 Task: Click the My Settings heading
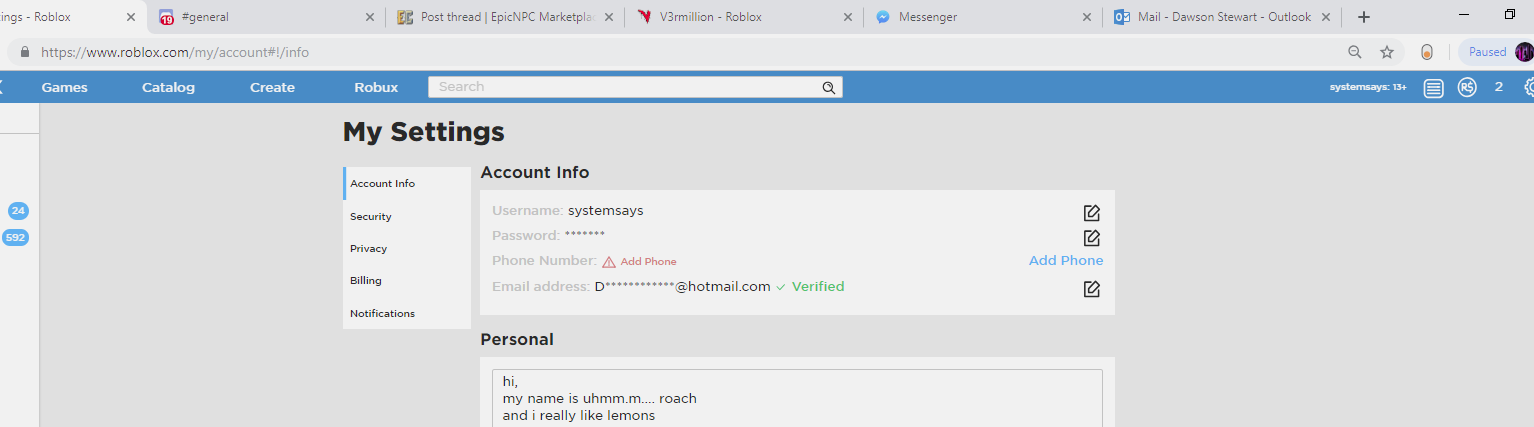(x=424, y=132)
